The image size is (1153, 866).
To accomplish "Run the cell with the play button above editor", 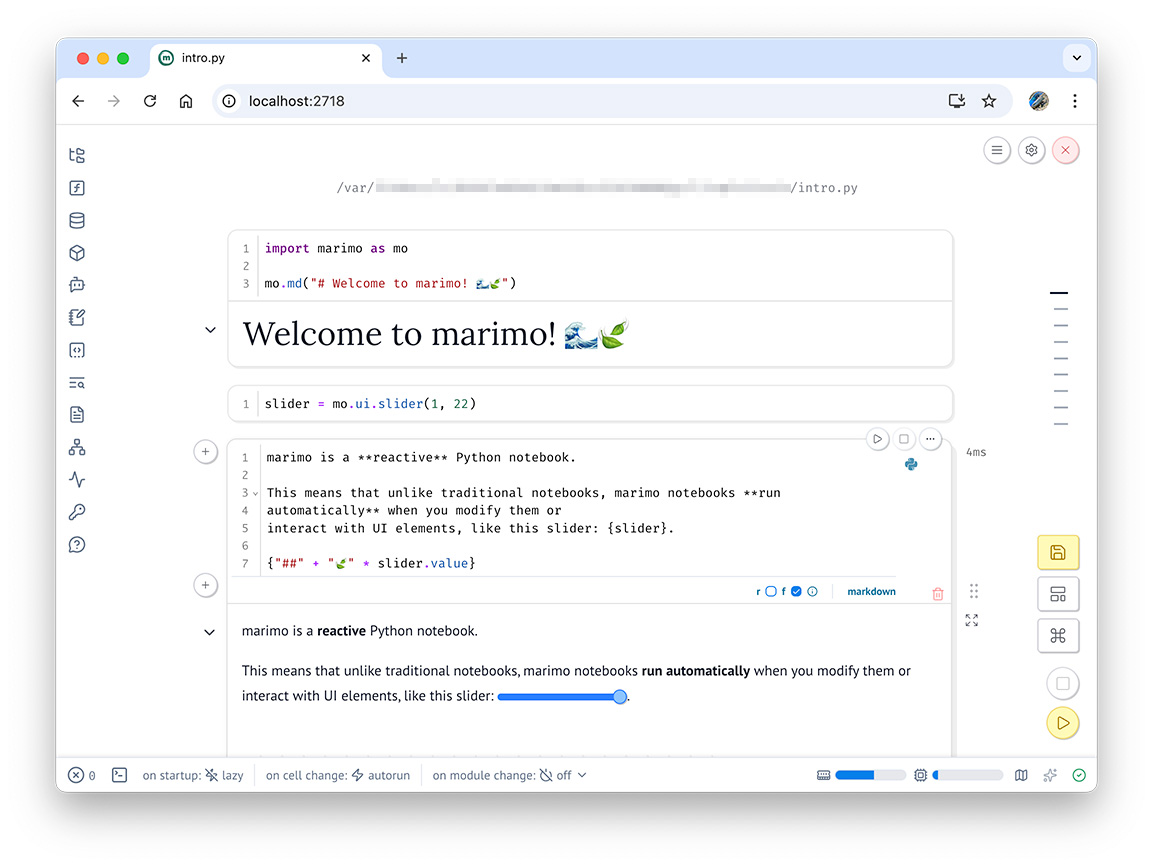I will coord(877,439).
